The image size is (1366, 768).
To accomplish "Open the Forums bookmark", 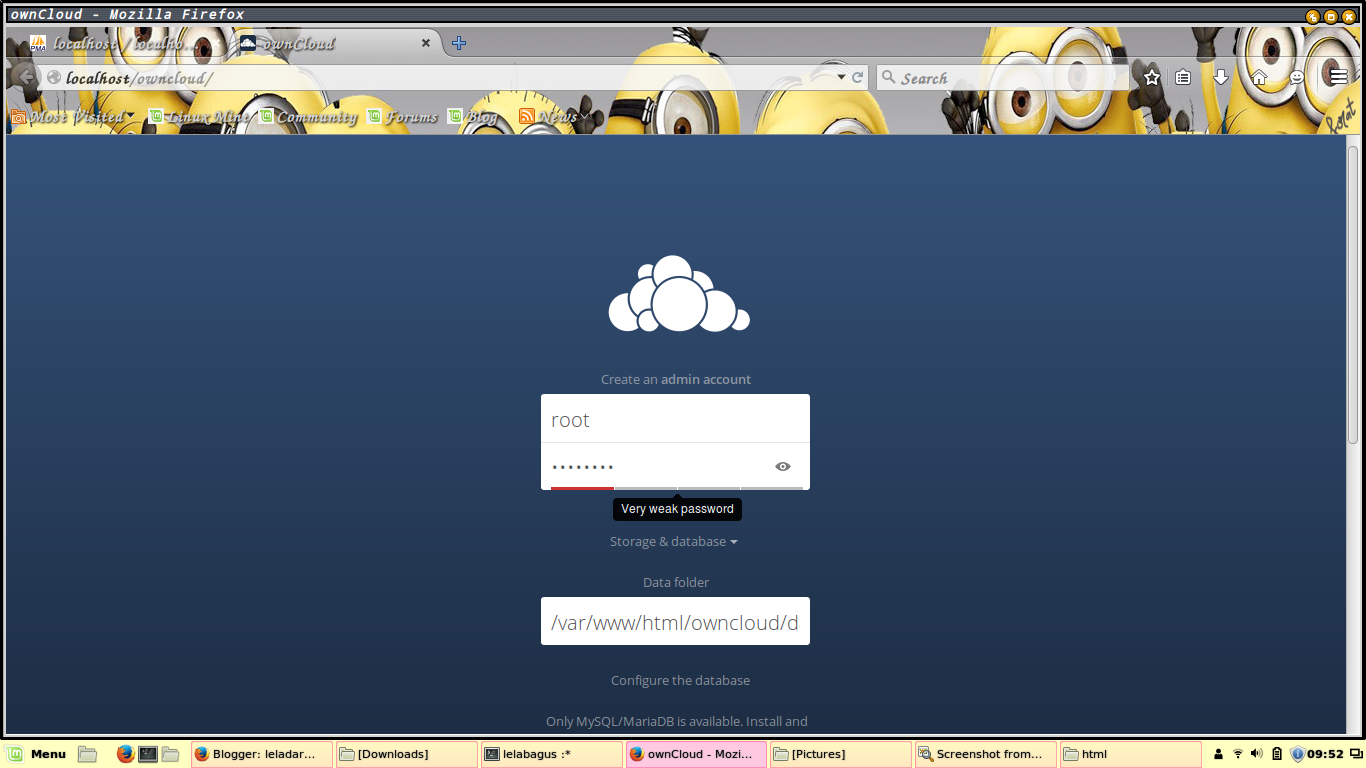I will 403,117.
